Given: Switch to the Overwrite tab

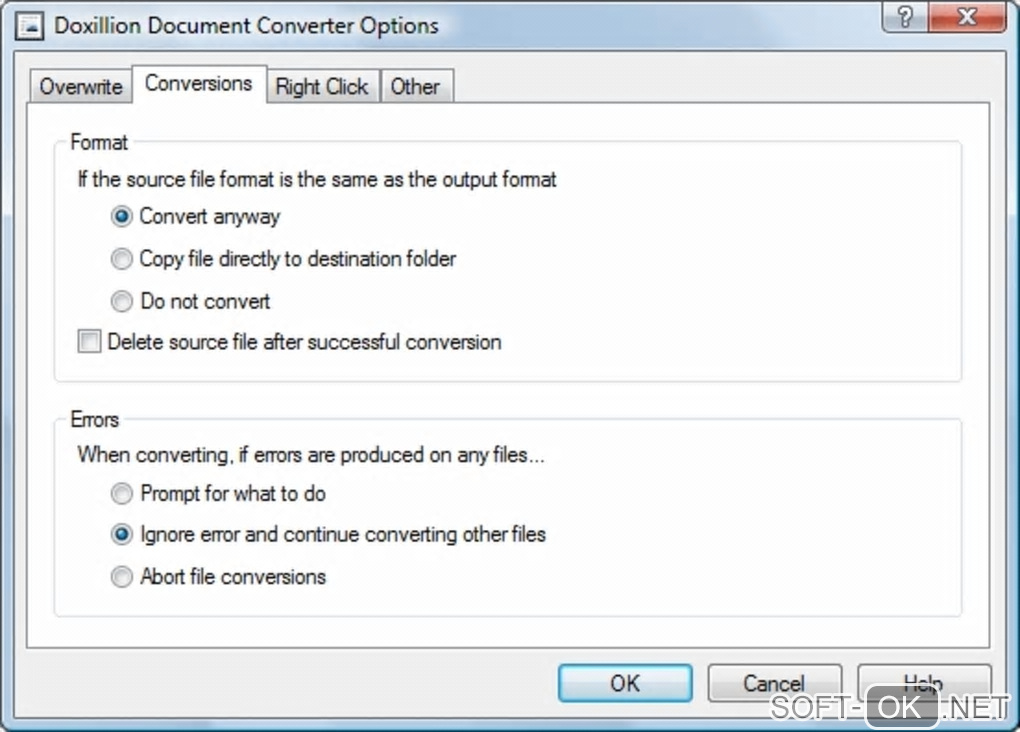Looking at the screenshot, I should point(81,87).
